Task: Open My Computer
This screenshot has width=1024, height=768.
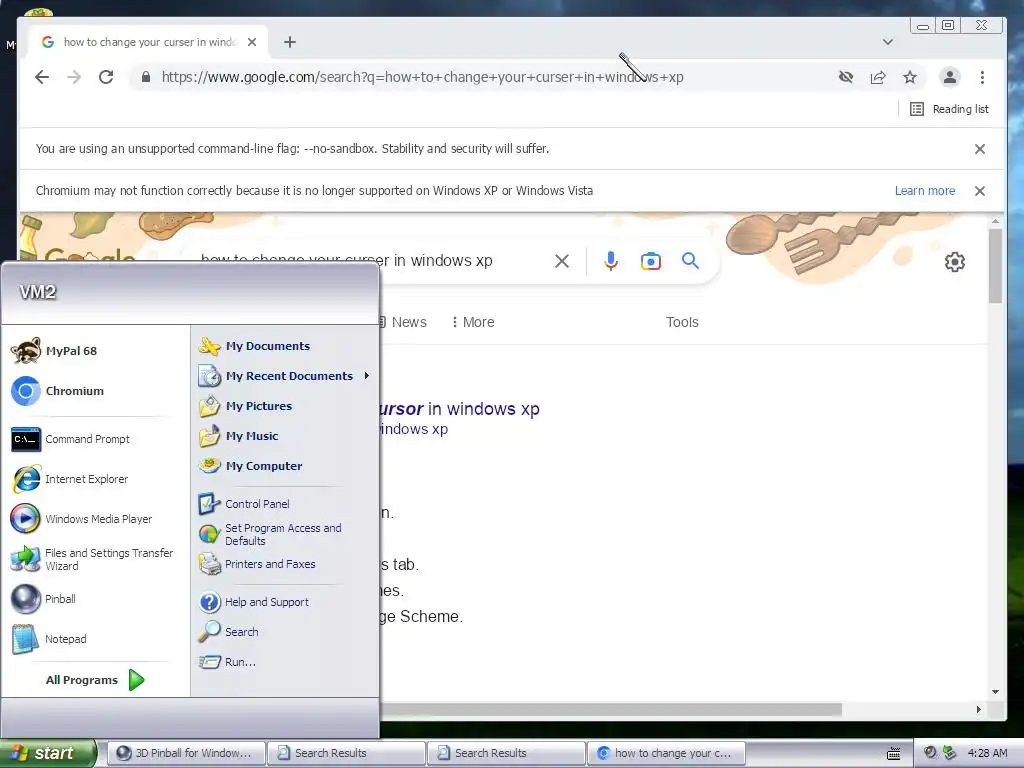Action: pos(251,466)
